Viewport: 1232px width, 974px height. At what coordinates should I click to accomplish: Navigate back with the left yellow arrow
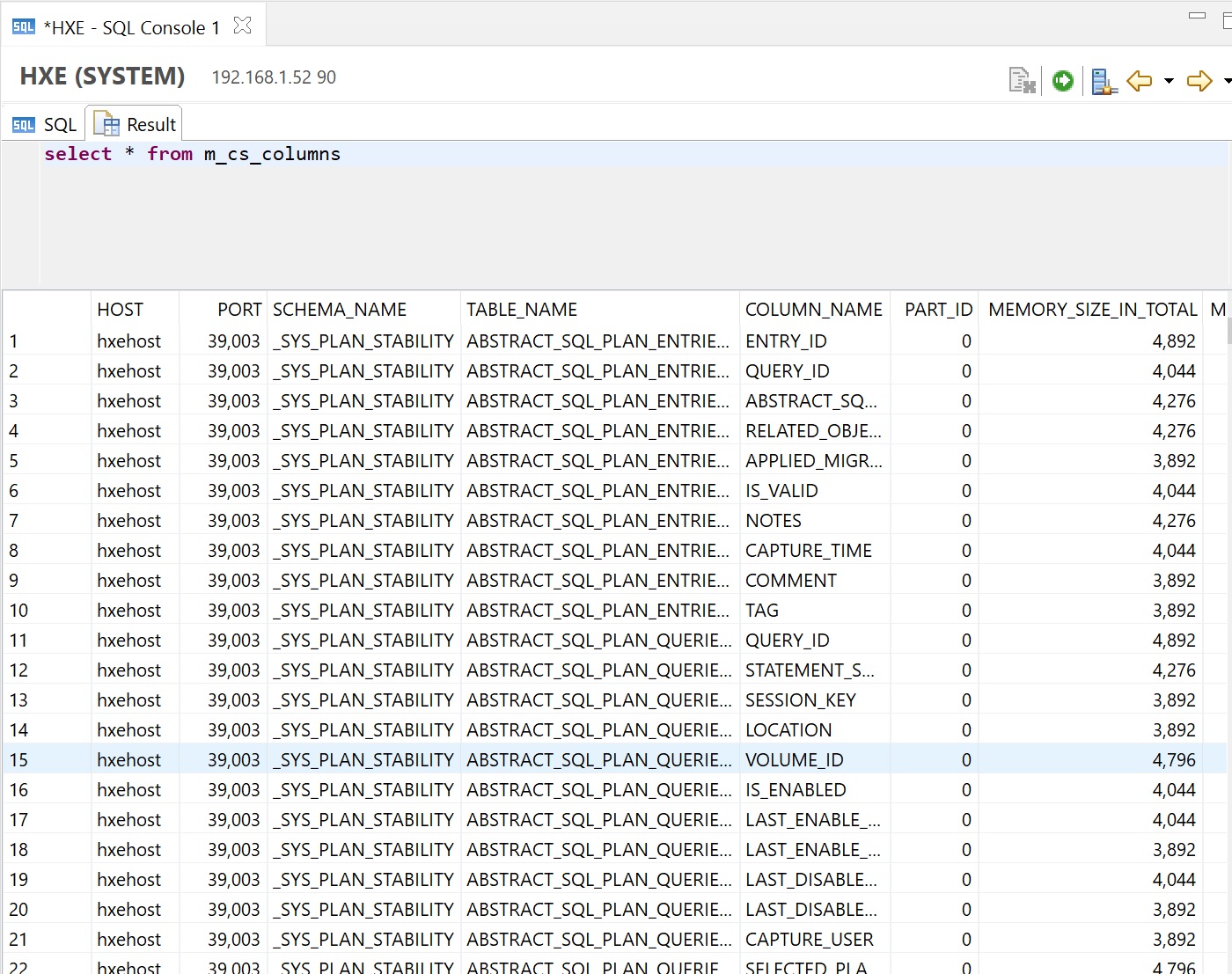pos(1140,81)
